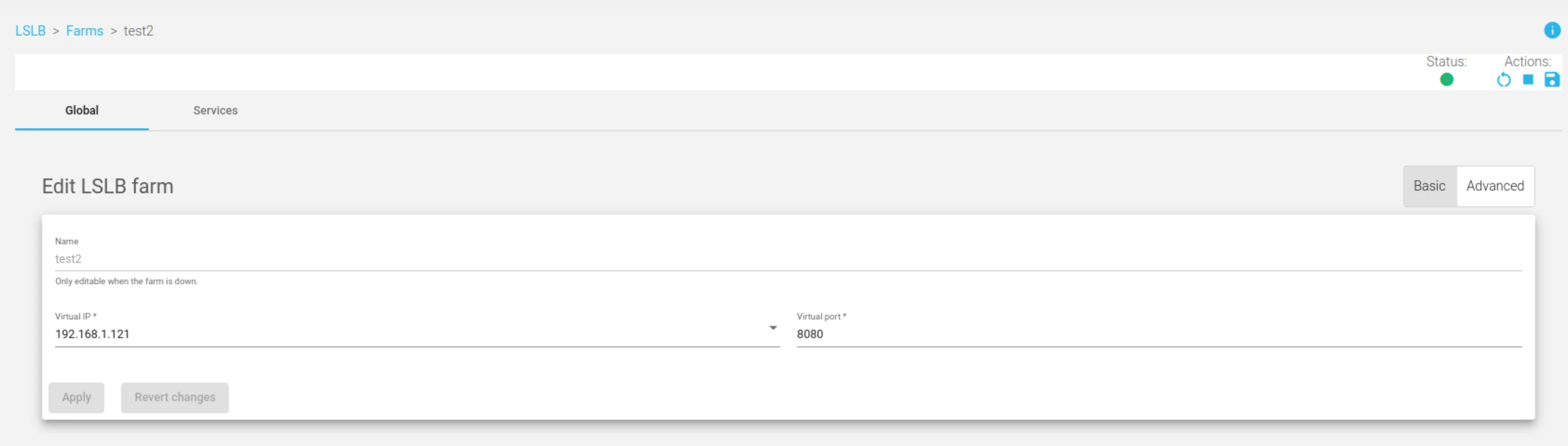Stop the farm using the square icon

(1528, 80)
